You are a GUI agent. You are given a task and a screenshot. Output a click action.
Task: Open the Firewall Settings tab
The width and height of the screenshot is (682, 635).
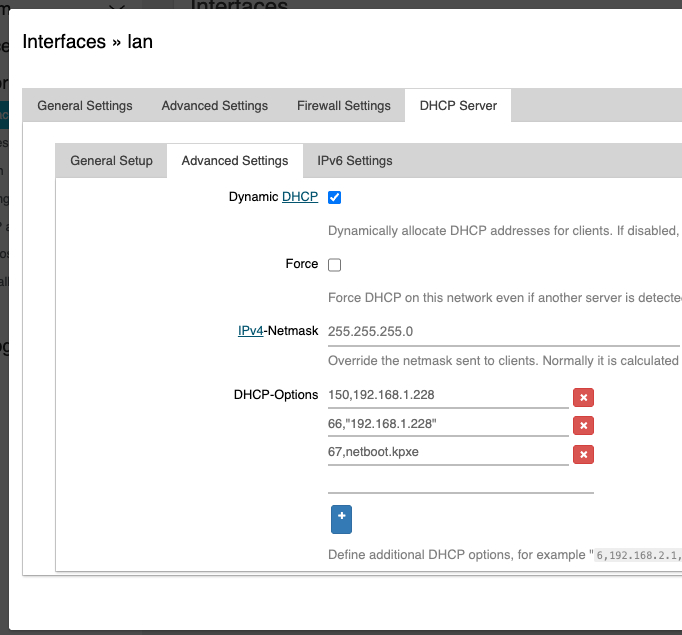pyautogui.click(x=343, y=106)
